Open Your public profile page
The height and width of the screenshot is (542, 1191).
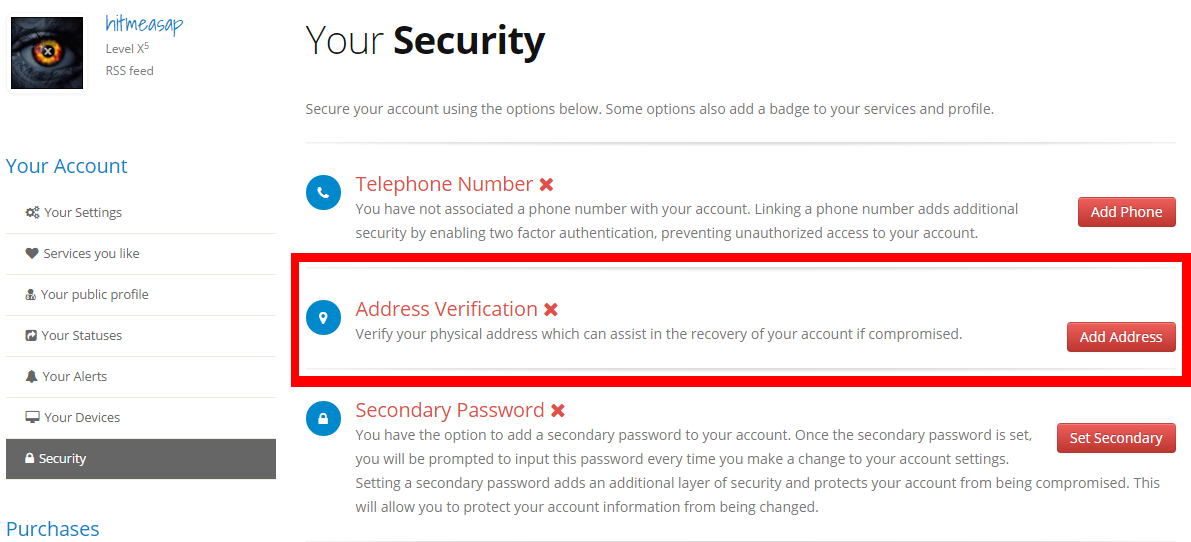point(94,294)
